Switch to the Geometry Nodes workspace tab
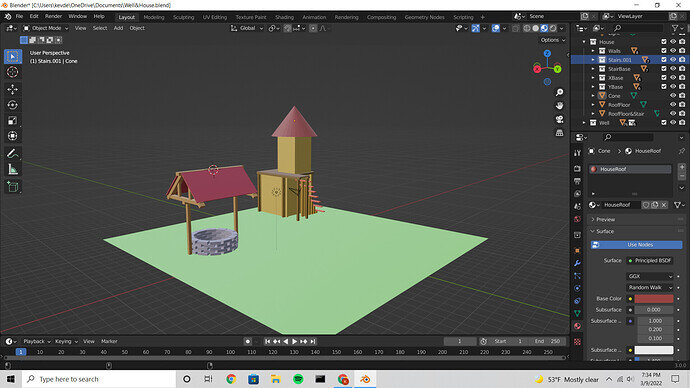The height and width of the screenshot is (388, 690). tap(424, 17)
